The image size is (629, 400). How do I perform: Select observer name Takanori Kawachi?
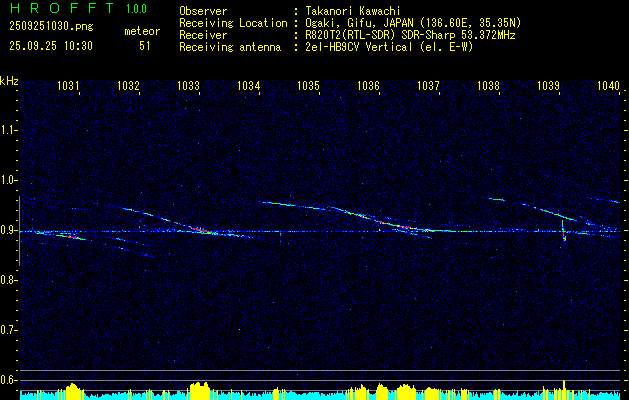coord(353,11)
